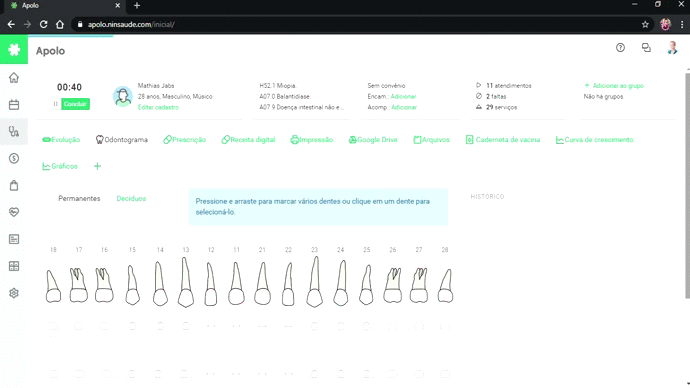The width and height of the screenshot is (690, 388).
Task: Open the settings gear icon in the sidebar
Action: (14, 293)
